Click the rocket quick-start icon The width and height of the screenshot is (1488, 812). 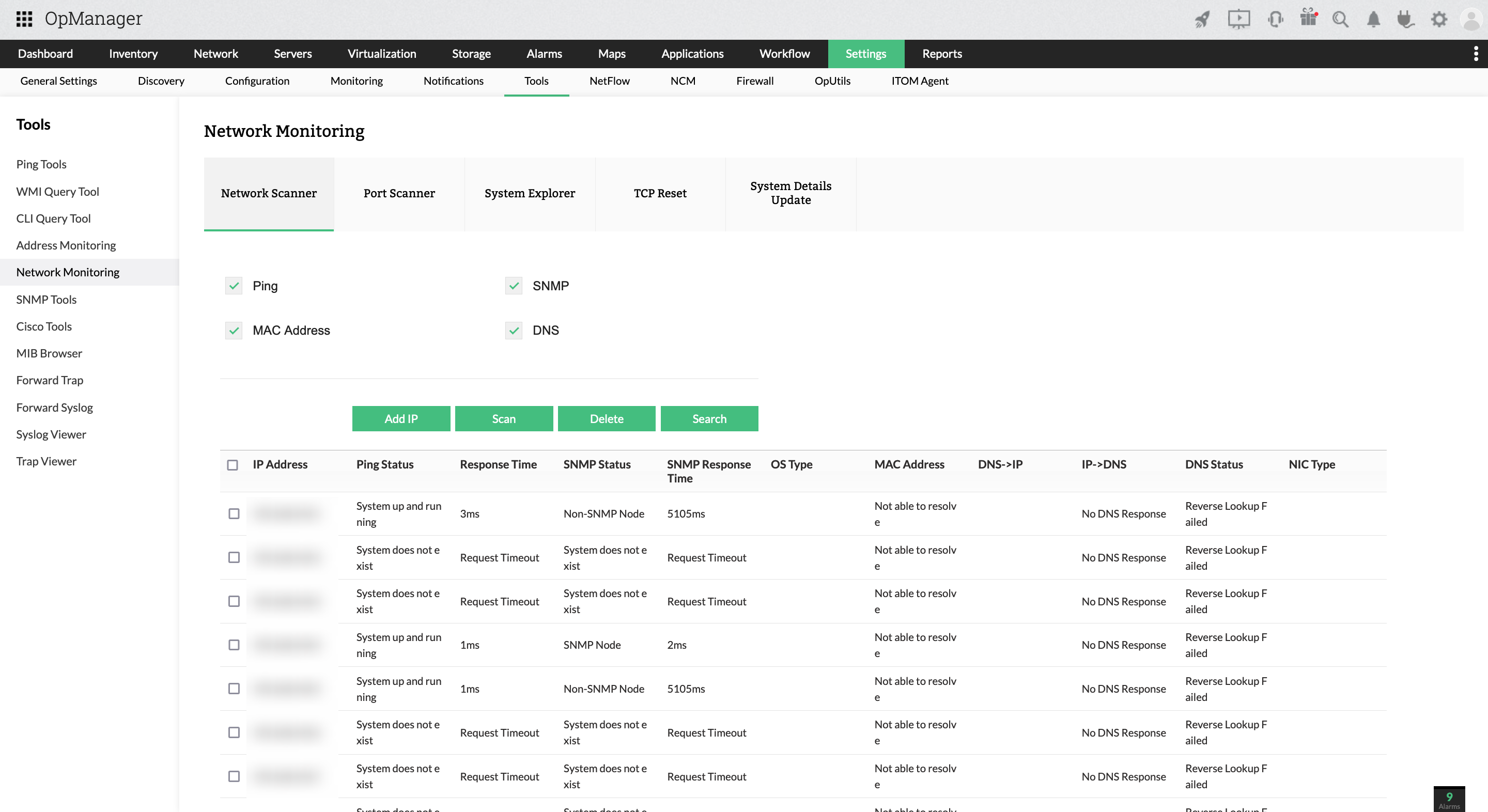point(1202,19)
